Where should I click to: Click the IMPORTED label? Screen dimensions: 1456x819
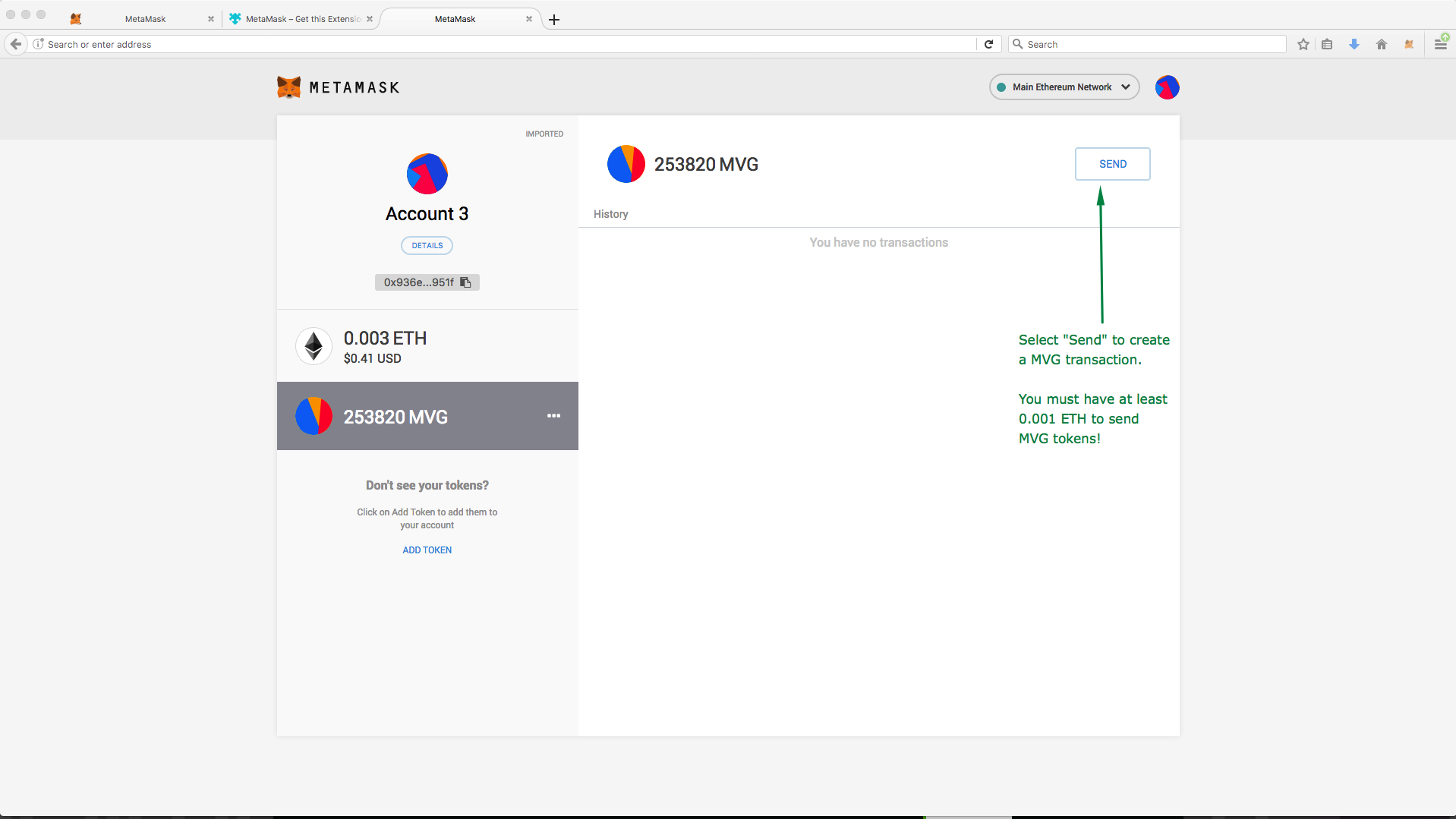[x=544, y=134]
